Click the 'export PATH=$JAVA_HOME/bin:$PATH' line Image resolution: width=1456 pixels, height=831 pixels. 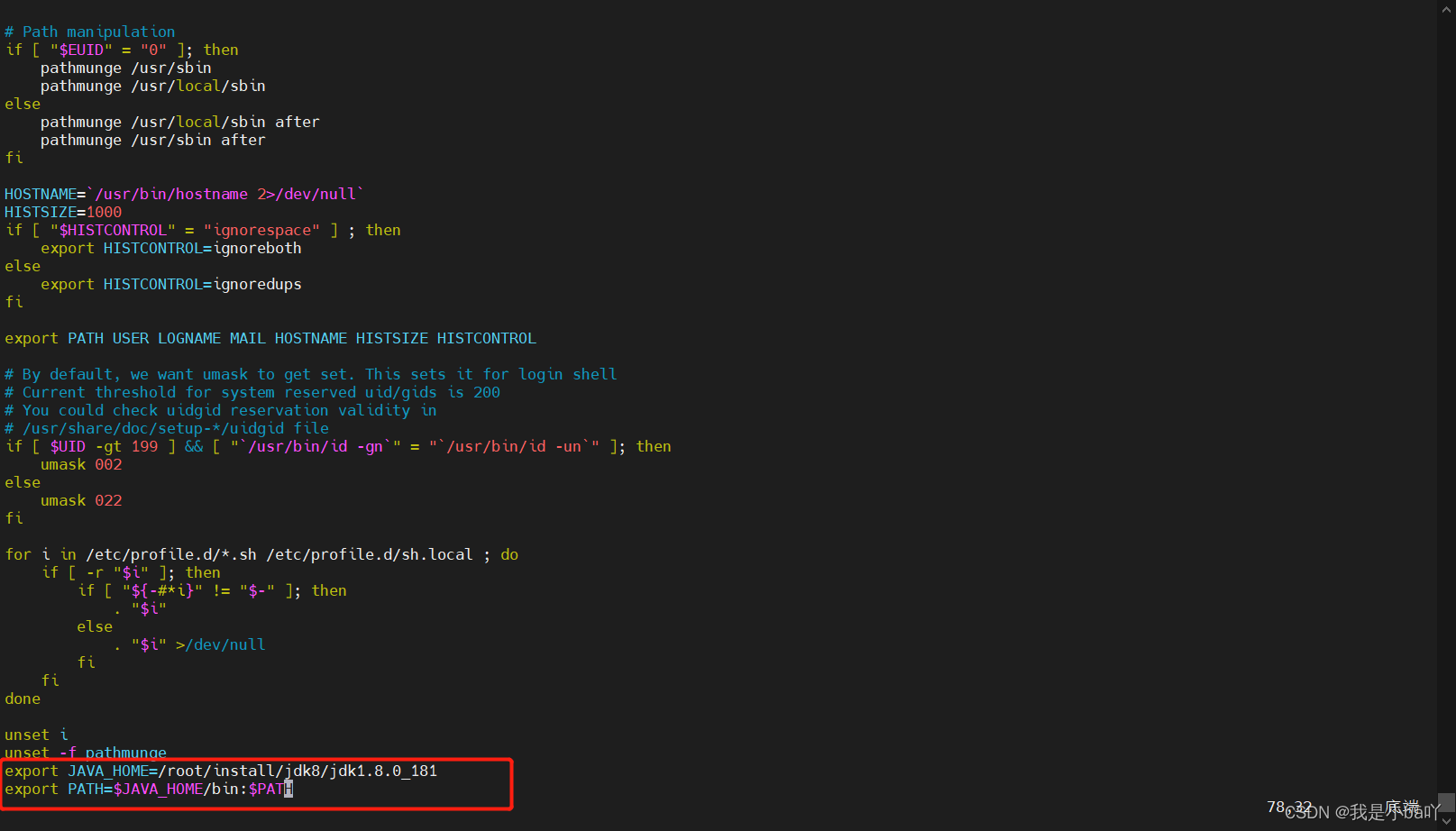coord(149,789)
